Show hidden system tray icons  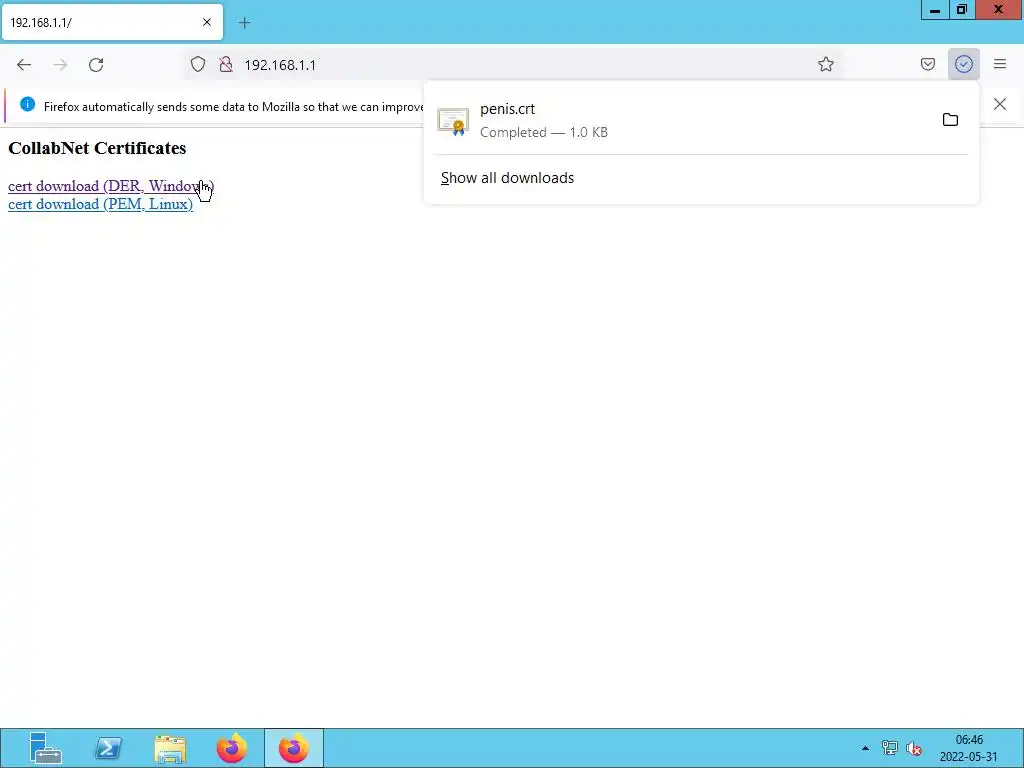click(x=865, y=748)
